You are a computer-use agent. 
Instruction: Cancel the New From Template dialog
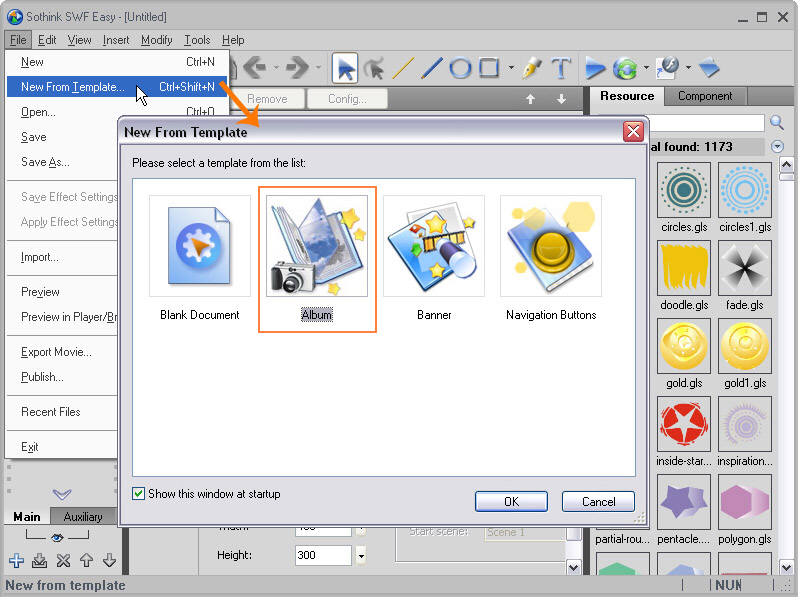(598, 502)
